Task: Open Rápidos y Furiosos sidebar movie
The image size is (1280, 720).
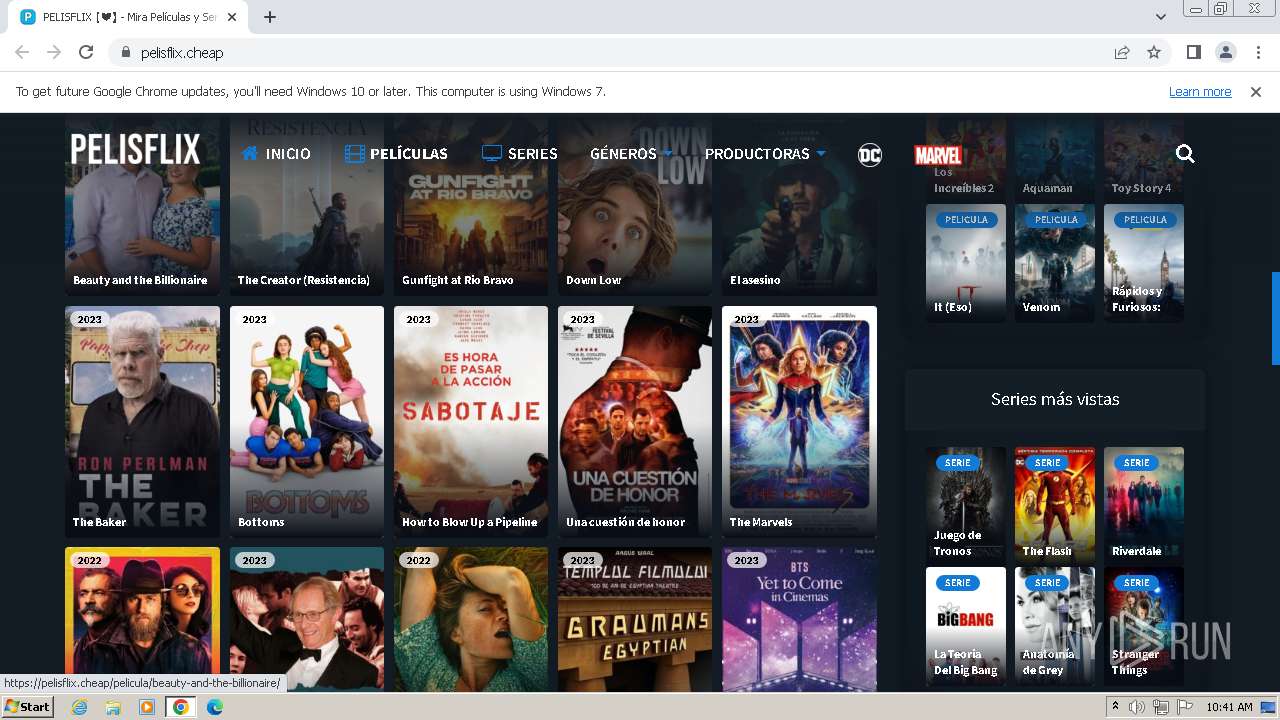Action: (1144, 263)
